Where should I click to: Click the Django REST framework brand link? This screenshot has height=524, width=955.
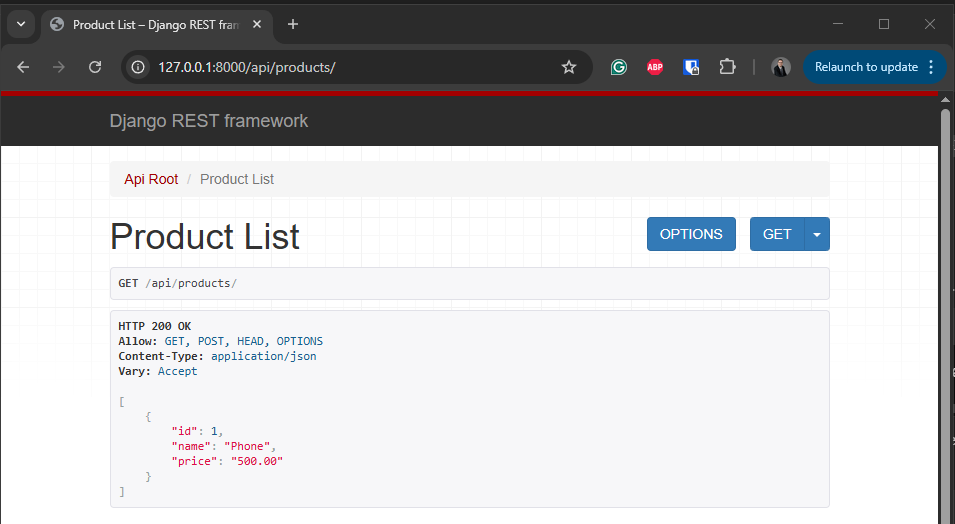click(209, 121)
